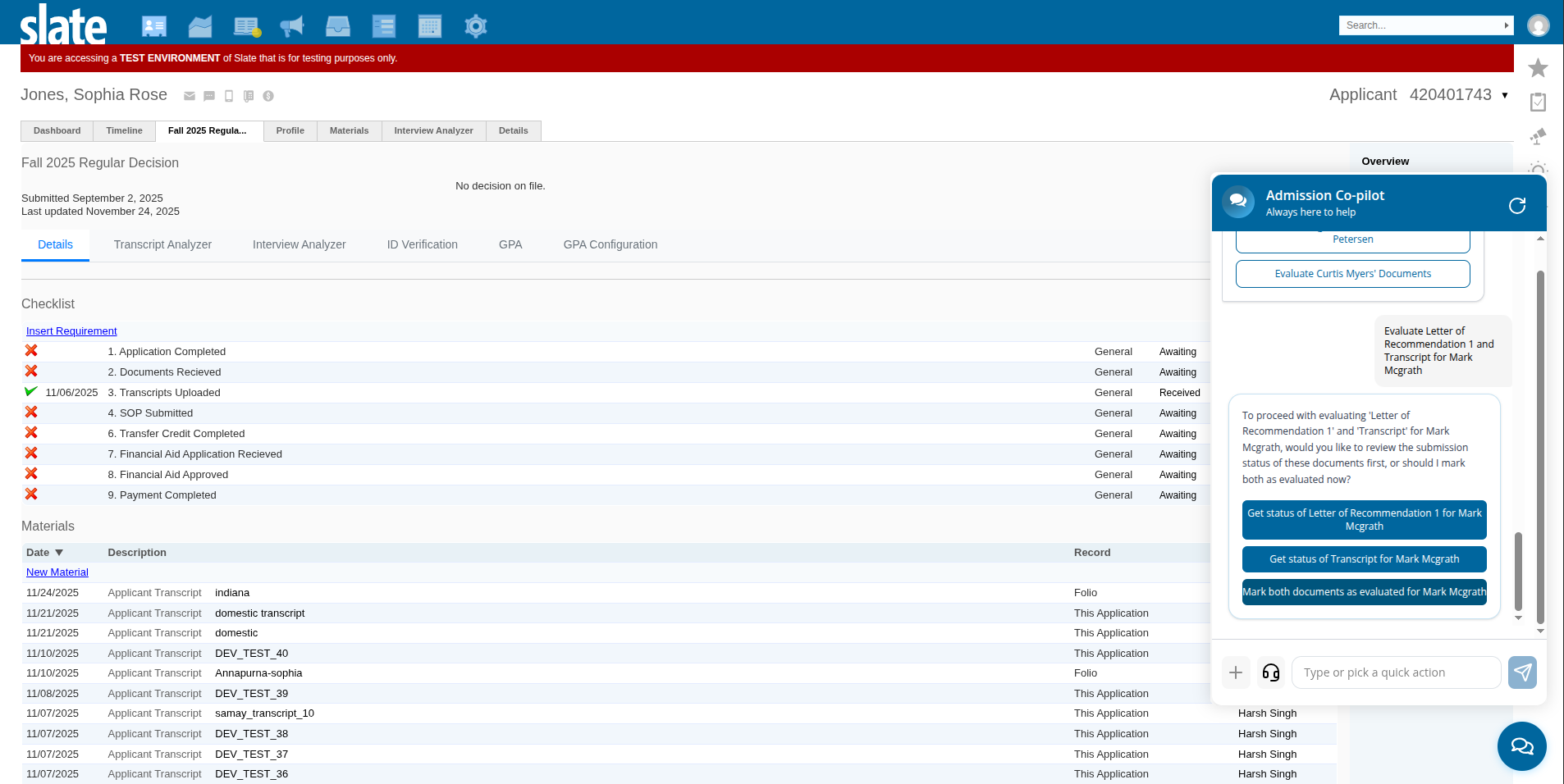Refresh the Admission Co-pilot conversation

pyautogui.click(x=1516, y=205)
